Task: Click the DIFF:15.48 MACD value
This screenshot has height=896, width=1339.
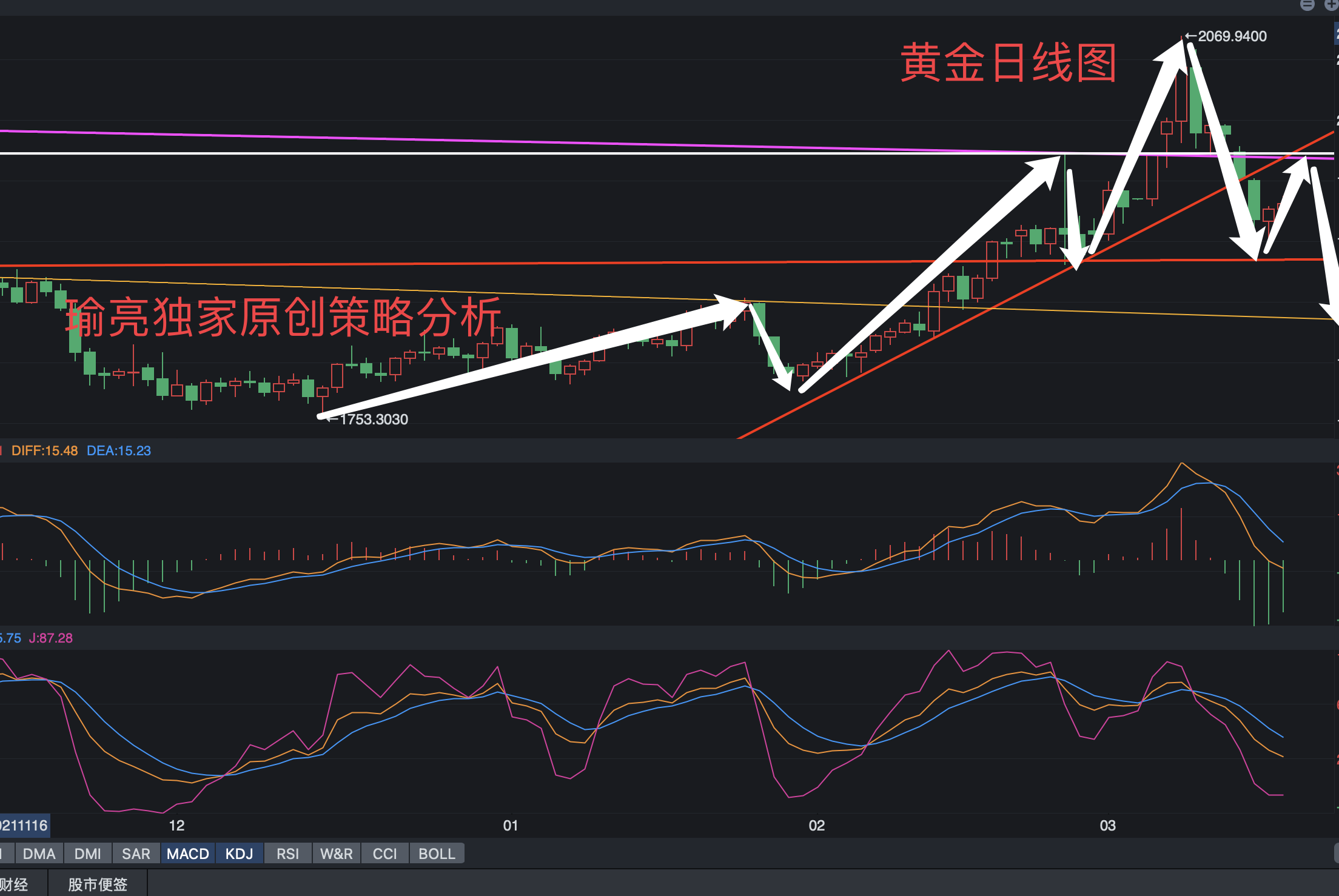Action: pos(45,450)
